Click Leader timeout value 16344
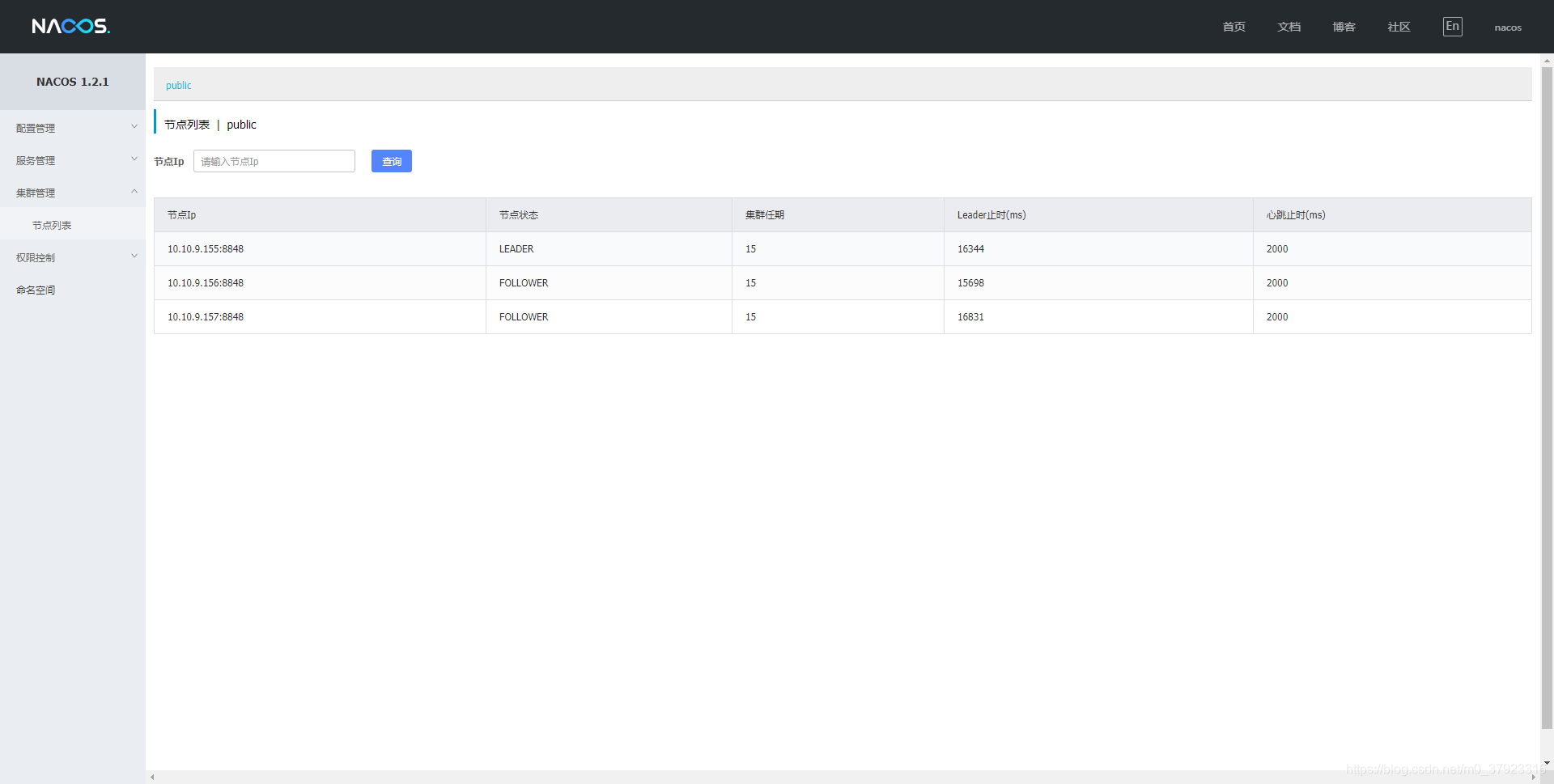Screen dimensions: 1554x784 pos(970,249)
